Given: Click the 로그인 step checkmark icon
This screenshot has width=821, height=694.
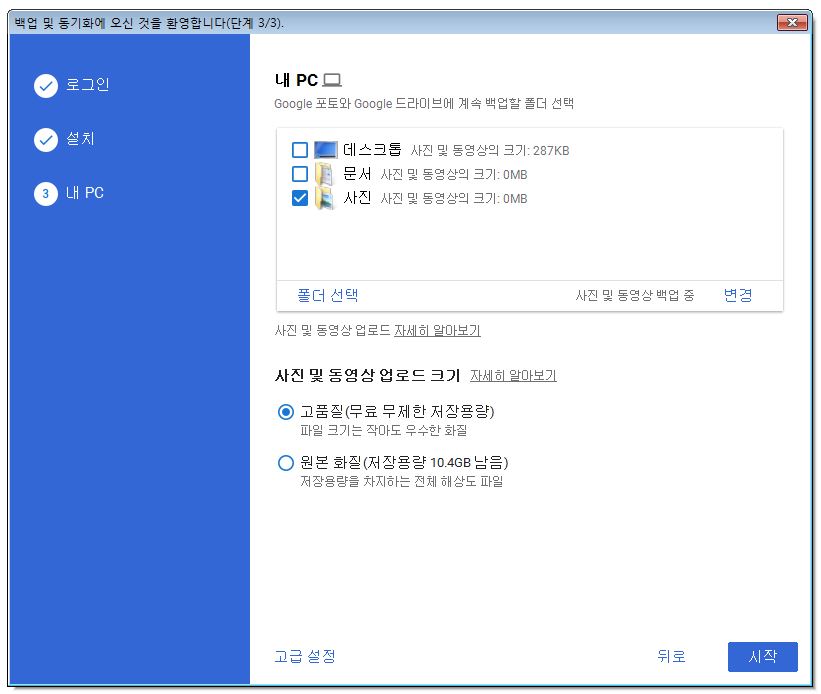Looking at the screenshot, I should point(46,85).
